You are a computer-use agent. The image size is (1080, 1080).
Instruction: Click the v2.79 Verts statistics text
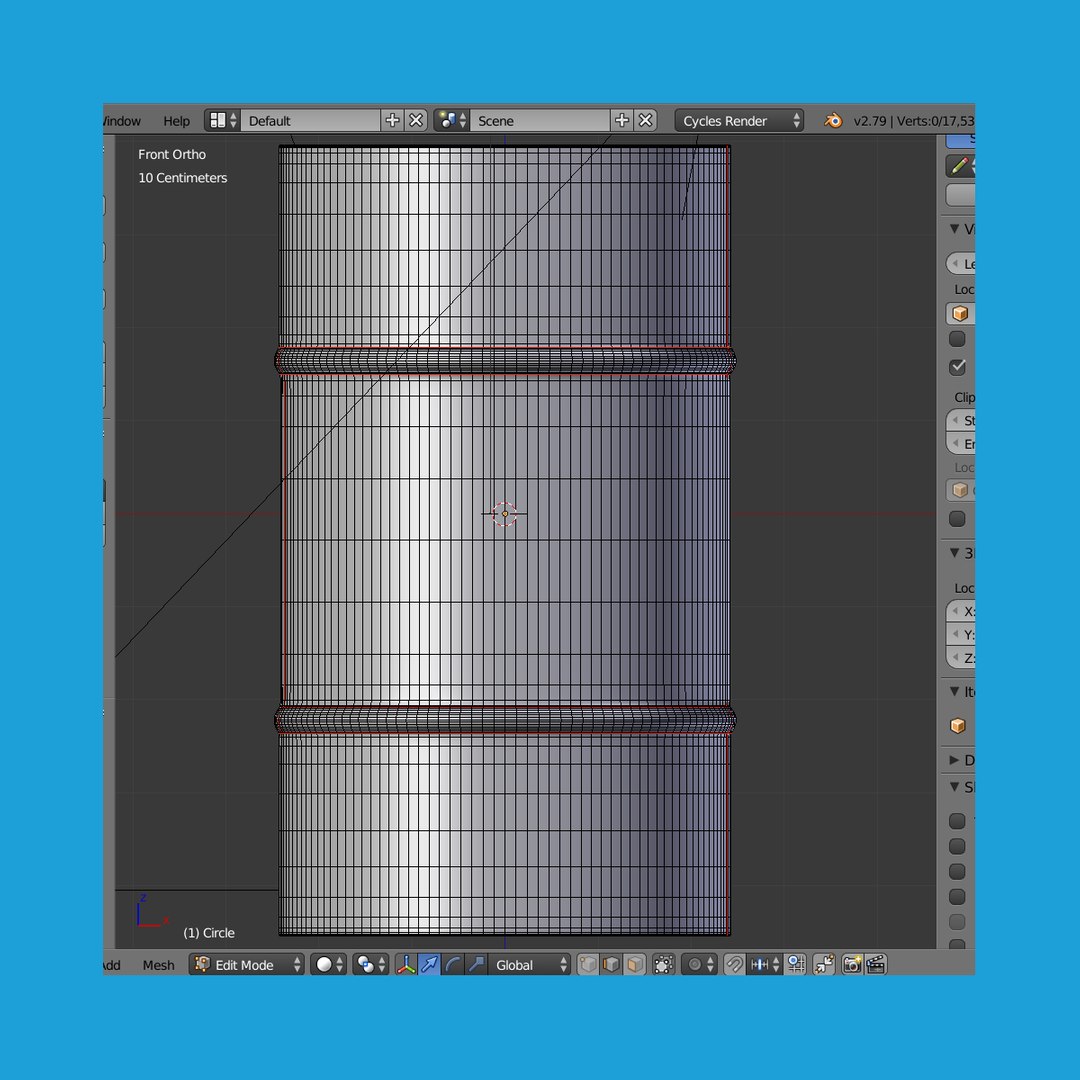tap(914, 121)
